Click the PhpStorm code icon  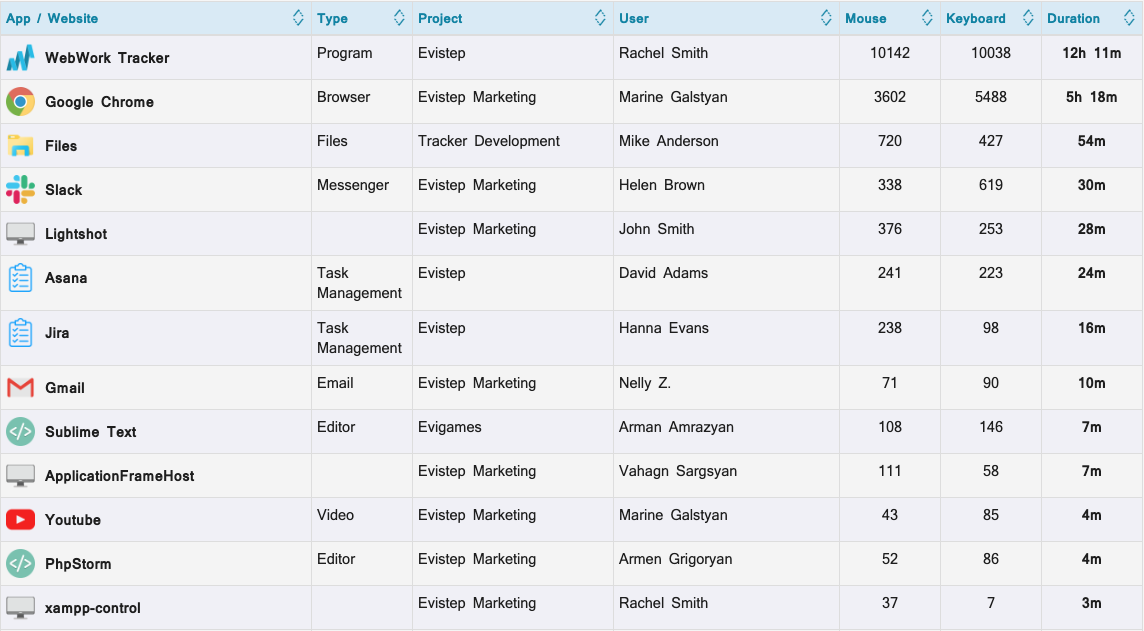(20, 564)
